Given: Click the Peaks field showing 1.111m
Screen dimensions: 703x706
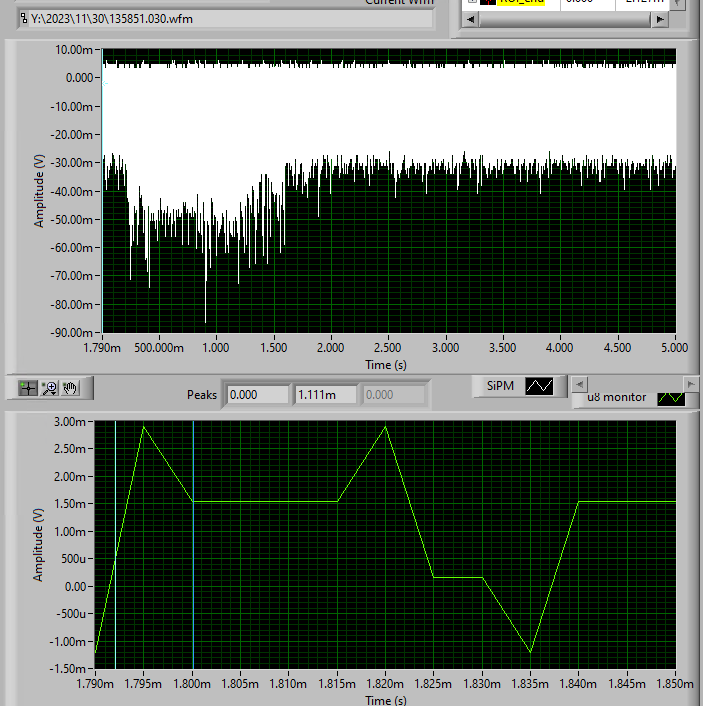Looking at the screenshot, I should [x=326, y=395].
